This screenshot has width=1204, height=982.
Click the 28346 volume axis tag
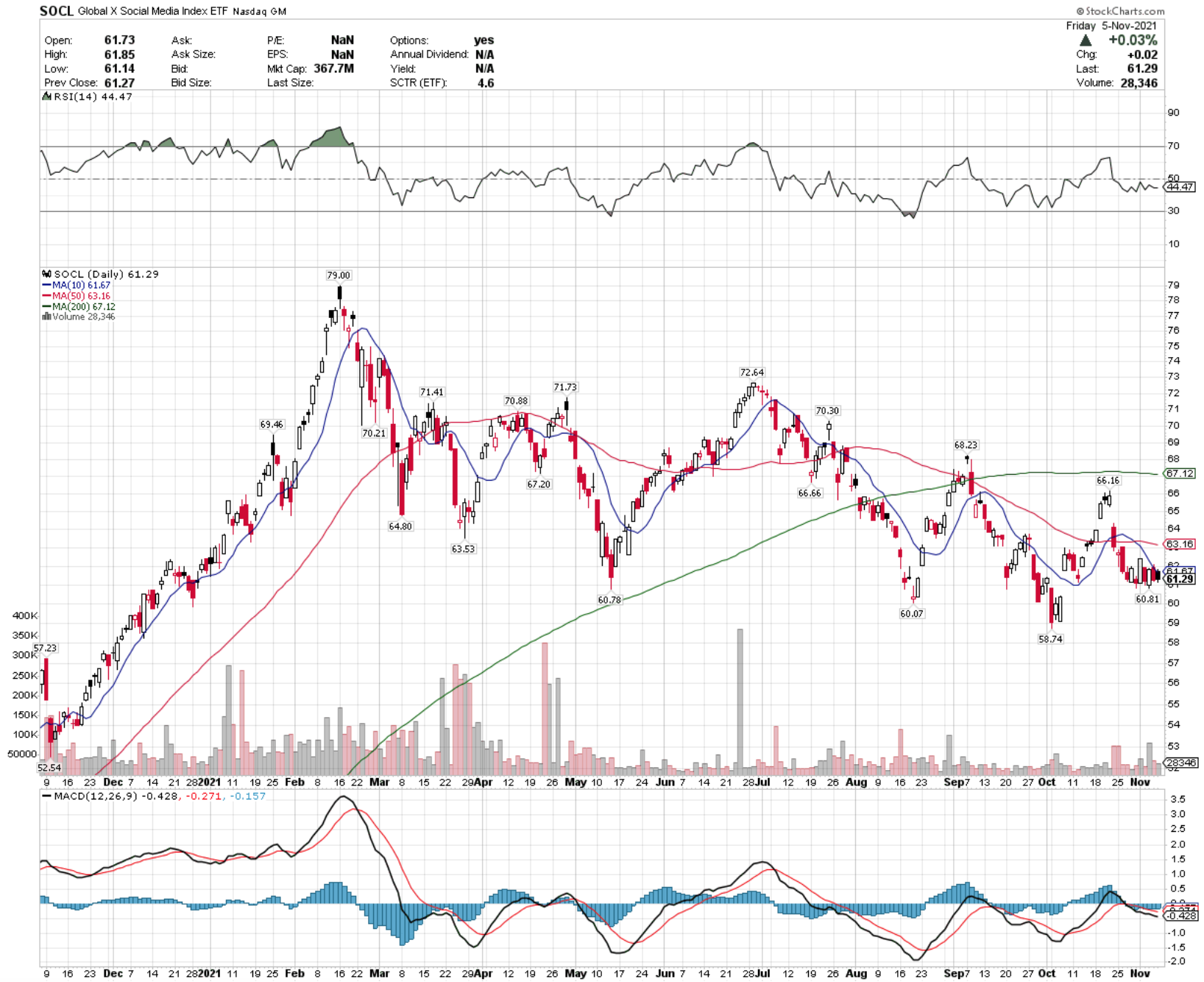click(1182, 763)
